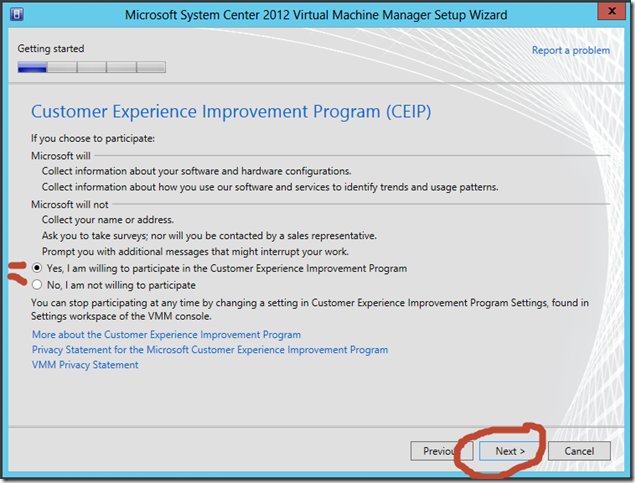Click the Next > button
This screenshot has width=635, height=483.
coord(510,451)
